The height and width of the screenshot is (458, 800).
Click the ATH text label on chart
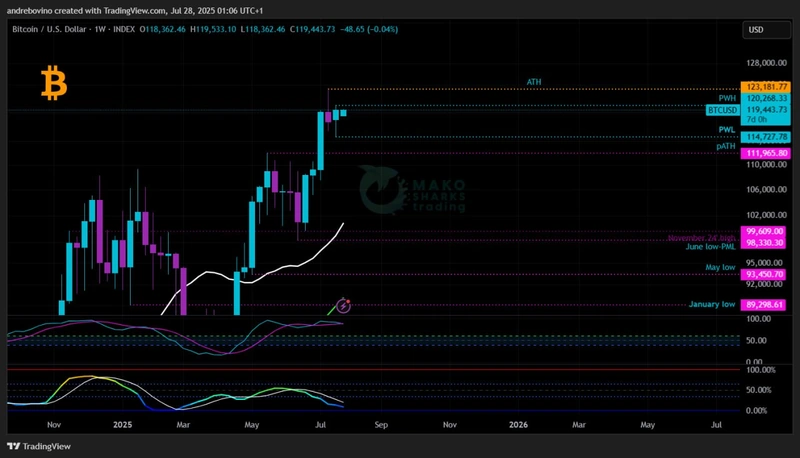point(535,81)
